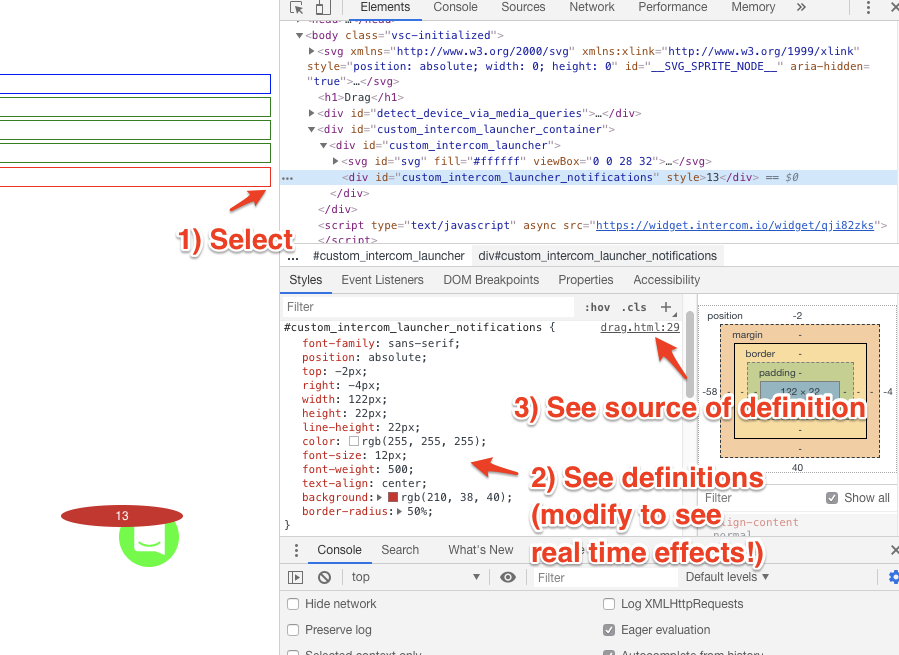The image size is (899, 655).
Task: Click the live expression eye icon
Action: (x=507, y=577)
